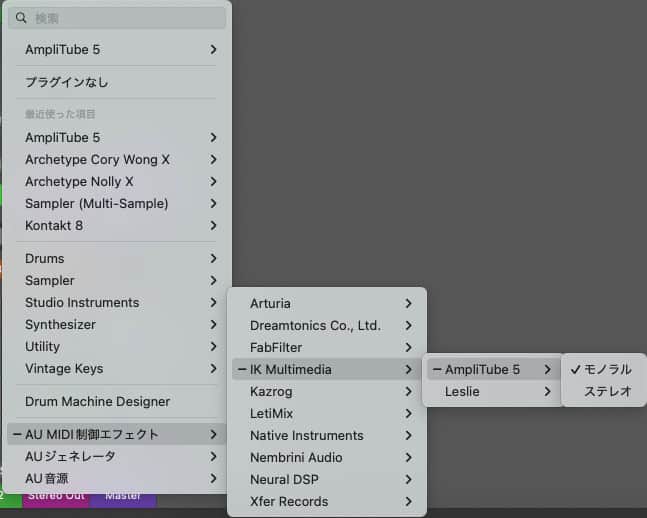647x518 pixels.
Task: Open Native Instruments submenu
Action: (x=327, y=435)
